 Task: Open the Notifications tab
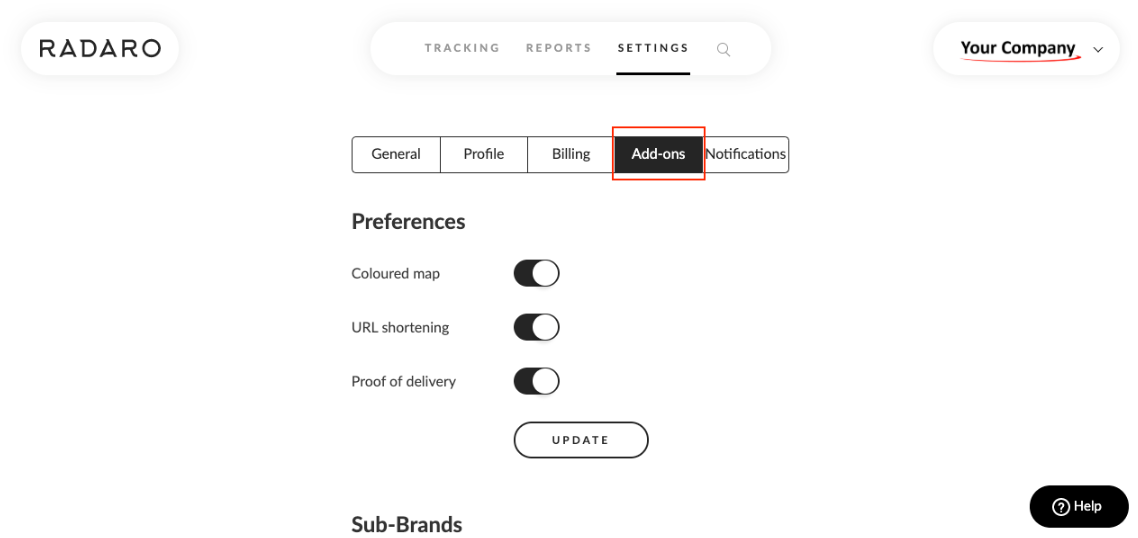746,154
